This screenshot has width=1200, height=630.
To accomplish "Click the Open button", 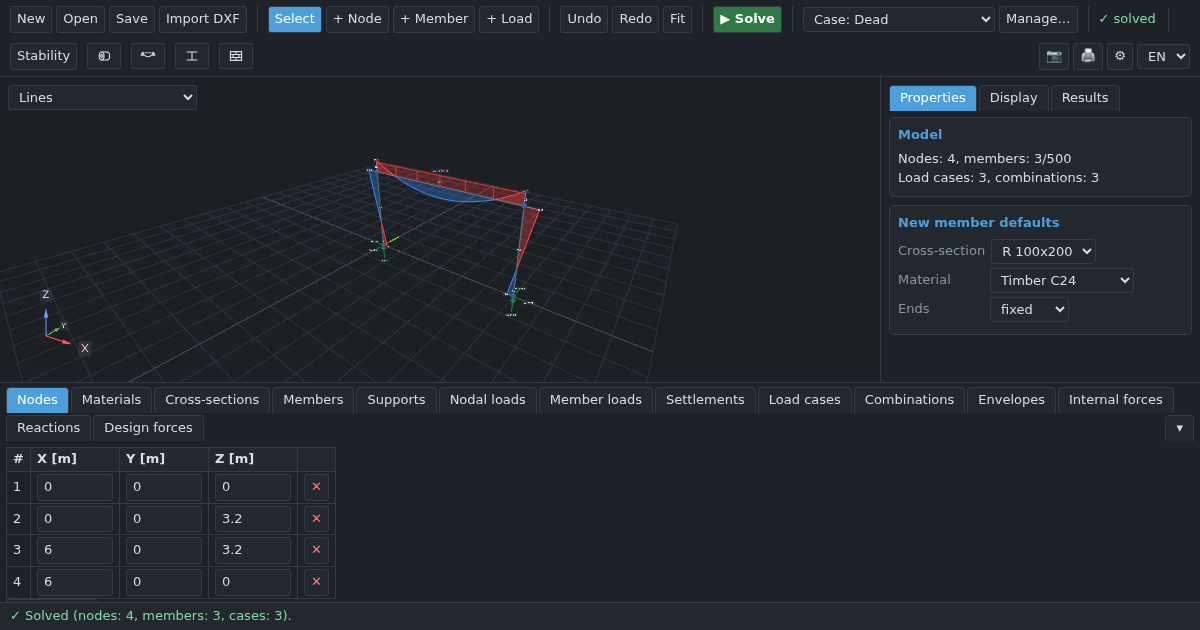I will (x=80, y=19).
